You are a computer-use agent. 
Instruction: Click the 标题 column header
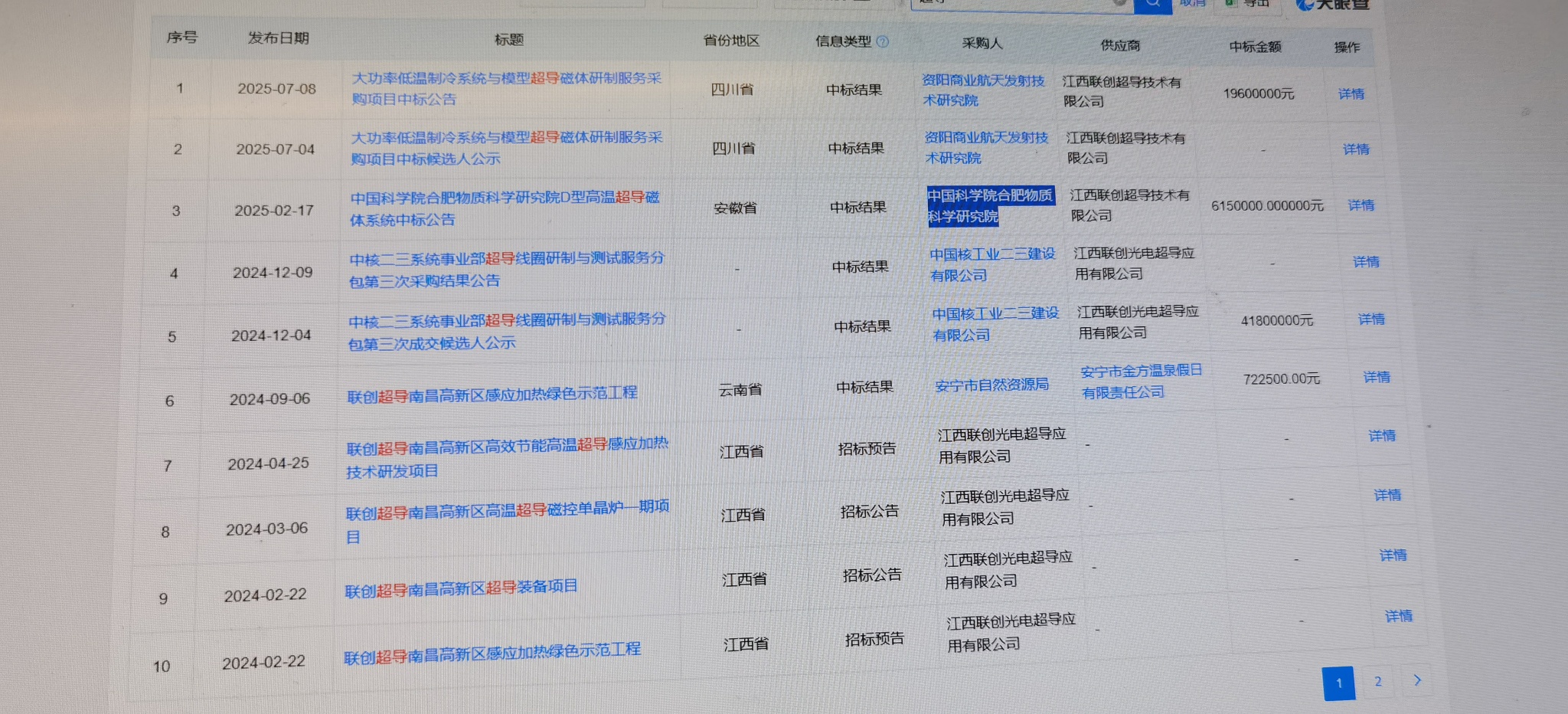(x=509, y=40)
